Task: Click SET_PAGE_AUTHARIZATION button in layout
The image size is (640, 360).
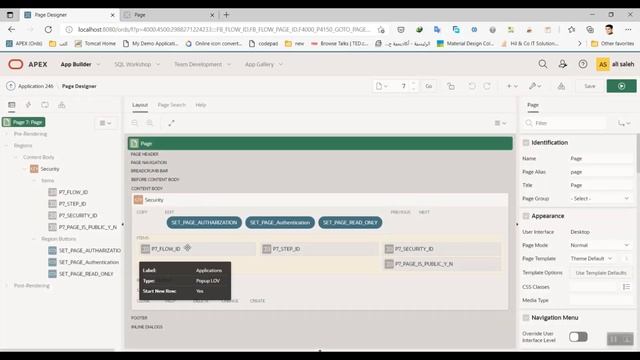Action: point(204,222)
